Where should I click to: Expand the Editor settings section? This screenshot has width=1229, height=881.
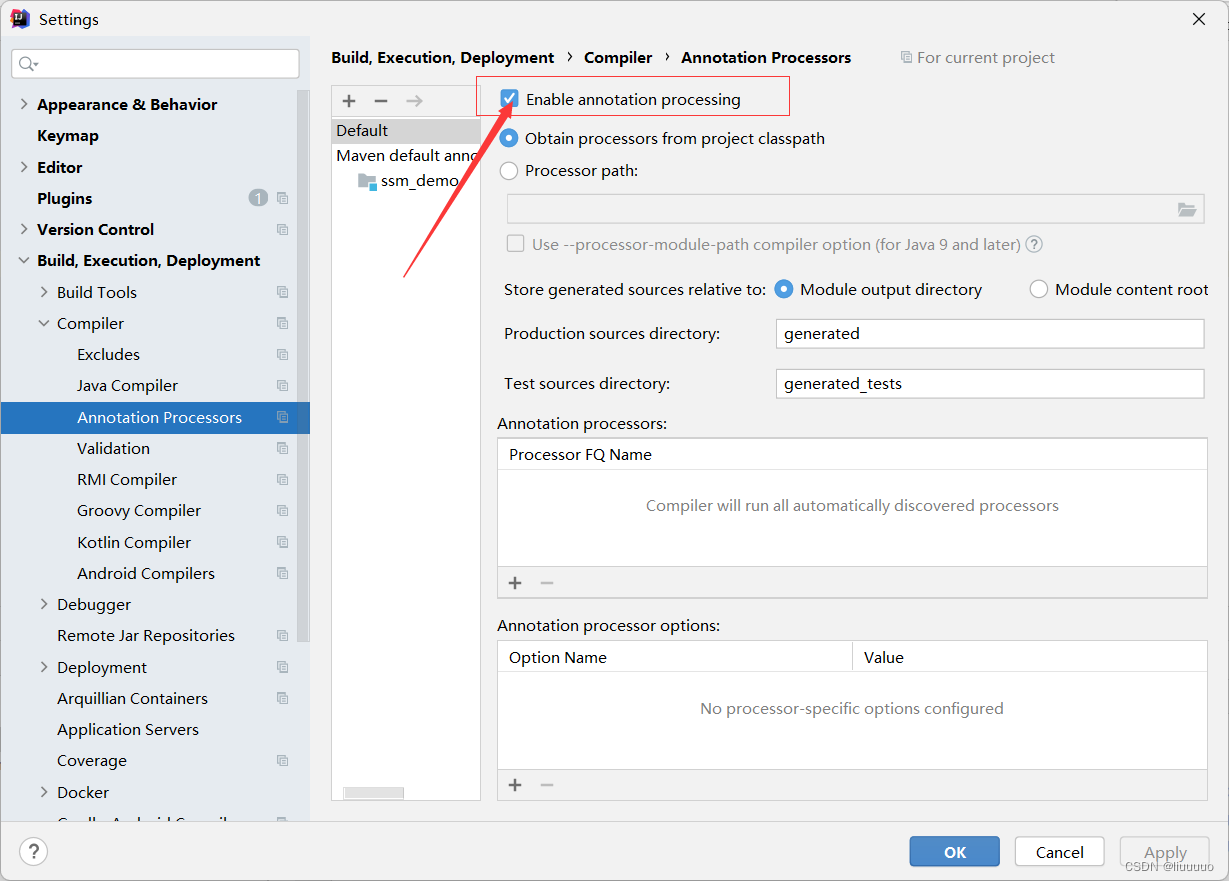(24, 167)
